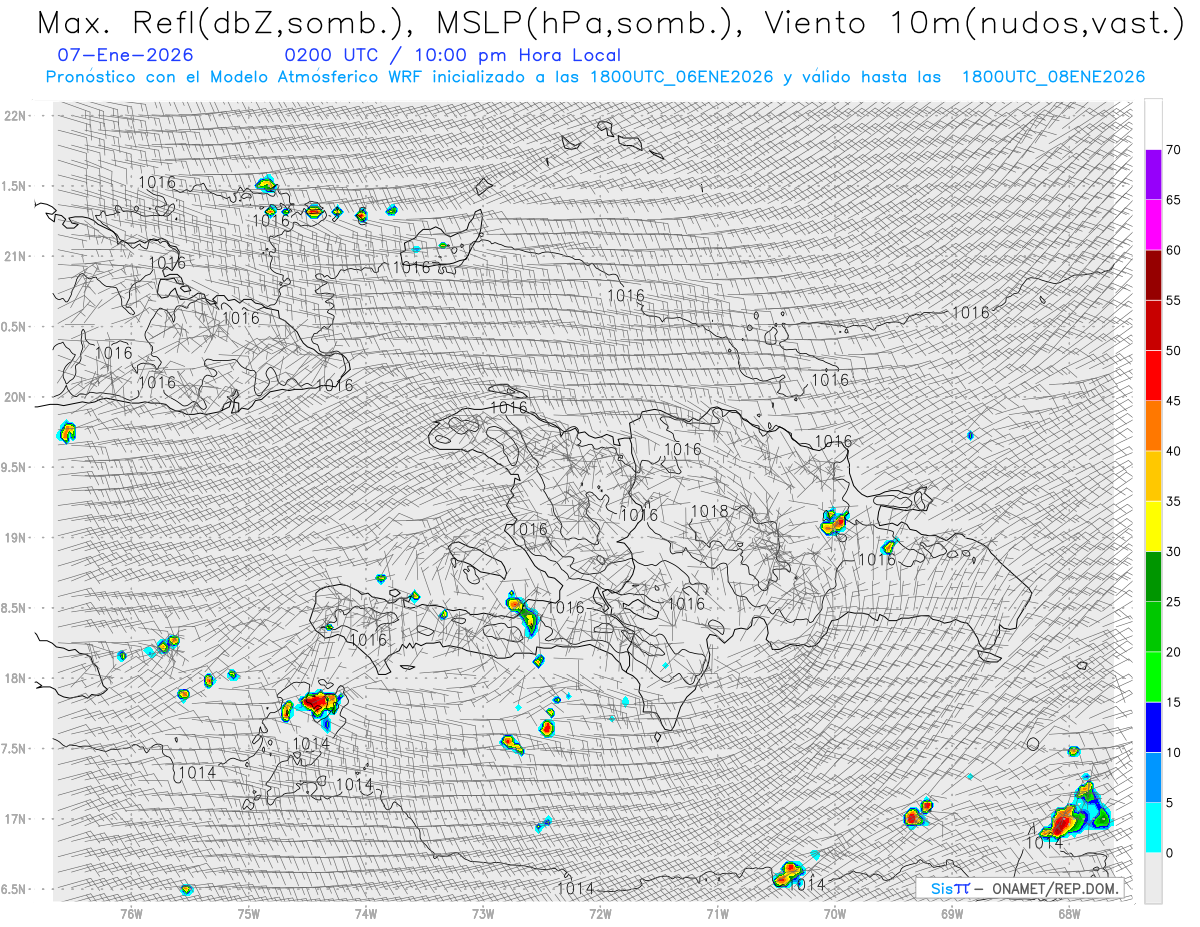Click the colorbar scale value '50'
This screenshot has width=1200, height=927.
pos(1173,351)
